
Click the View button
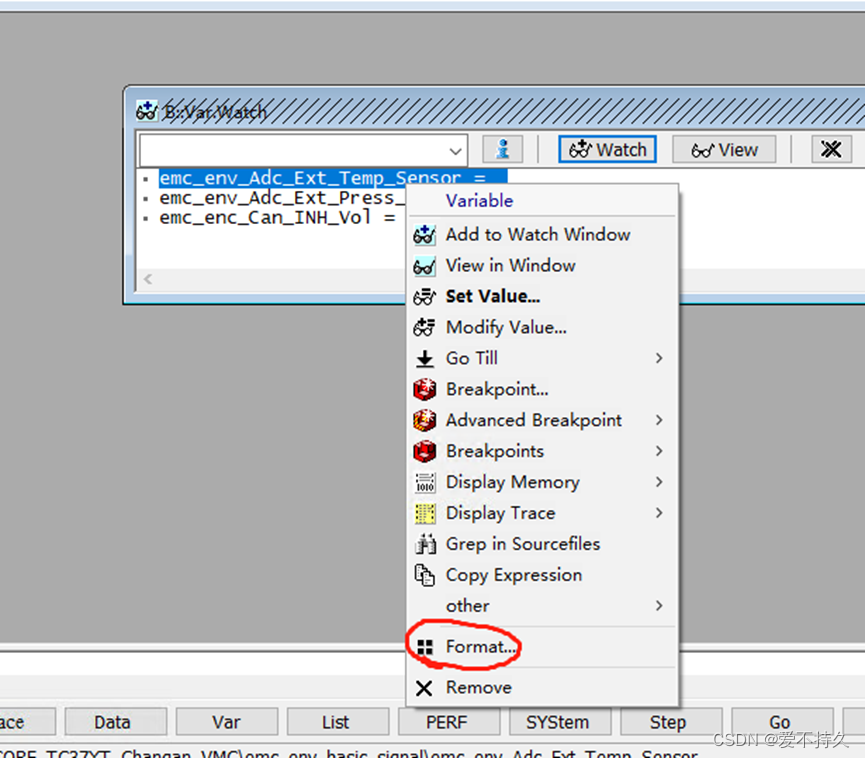tap(724, 150)
